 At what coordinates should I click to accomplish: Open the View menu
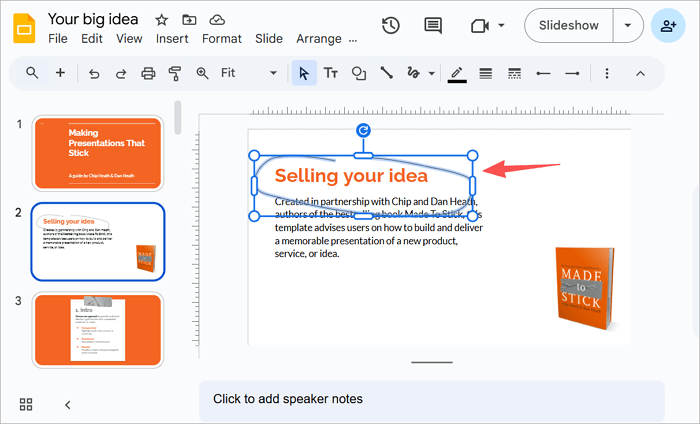[x=129, y=39]
